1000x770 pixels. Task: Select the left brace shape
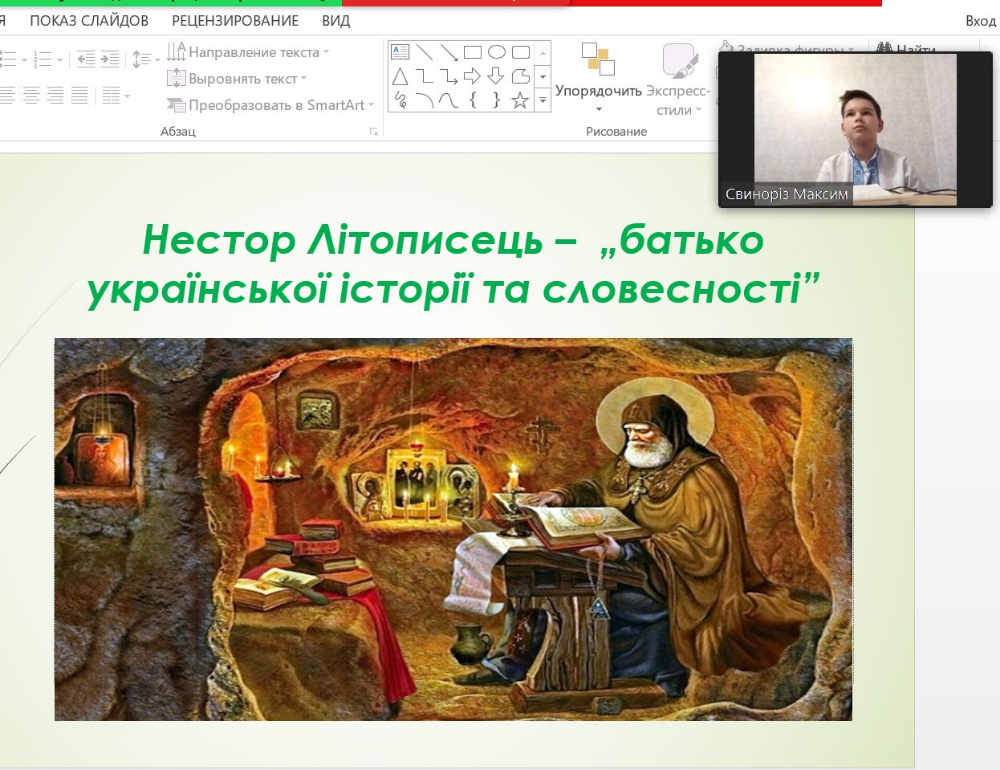pos(473,100)
